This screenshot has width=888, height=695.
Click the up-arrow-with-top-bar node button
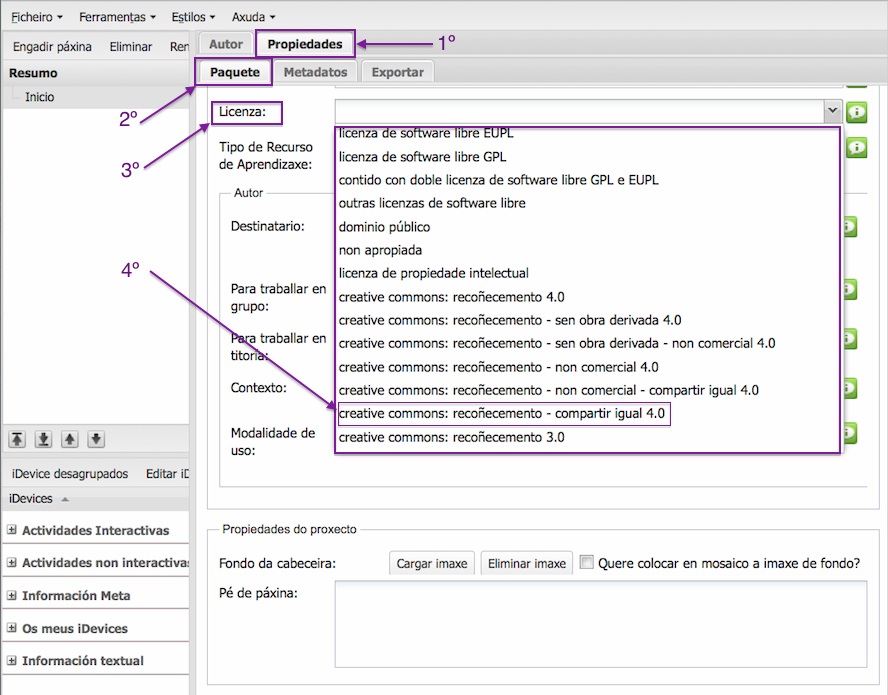tap(18, 439)
